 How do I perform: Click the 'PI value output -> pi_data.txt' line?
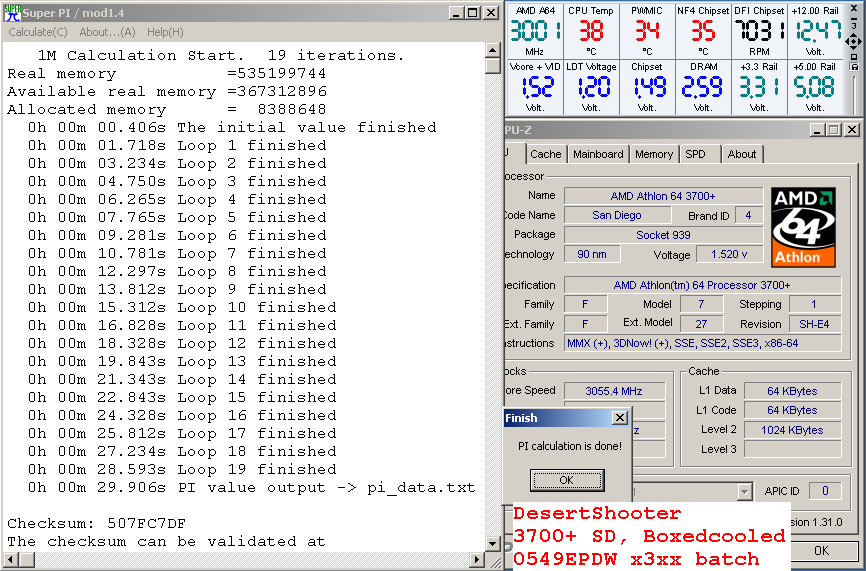point(252,488)
